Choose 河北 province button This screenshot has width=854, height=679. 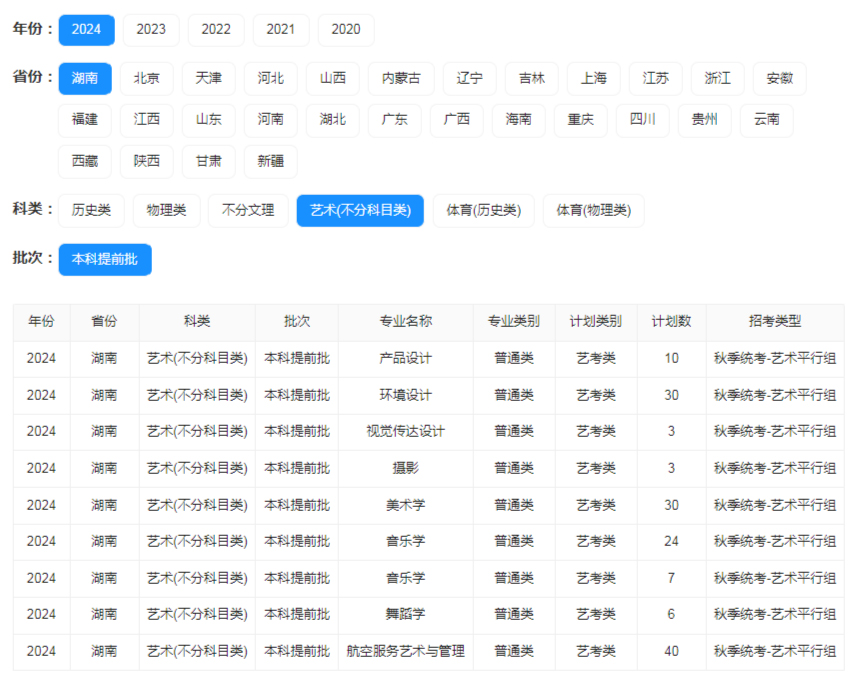271,78
